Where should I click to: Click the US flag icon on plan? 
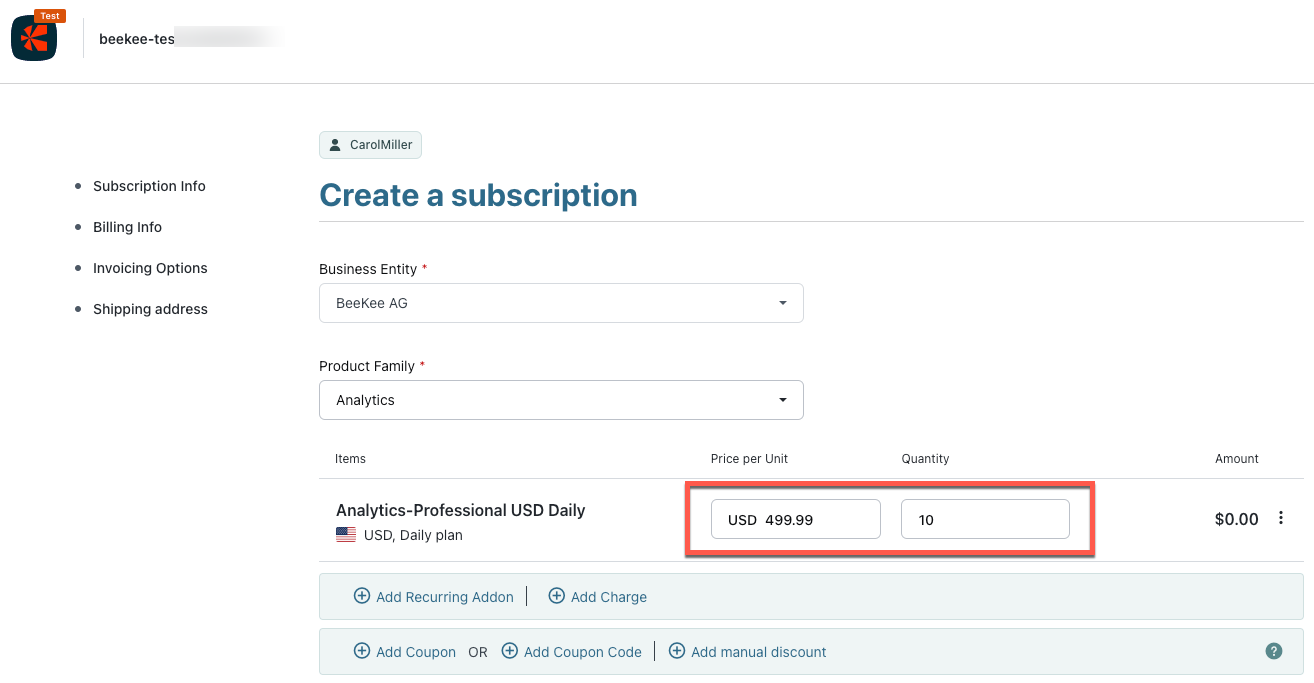346,535
